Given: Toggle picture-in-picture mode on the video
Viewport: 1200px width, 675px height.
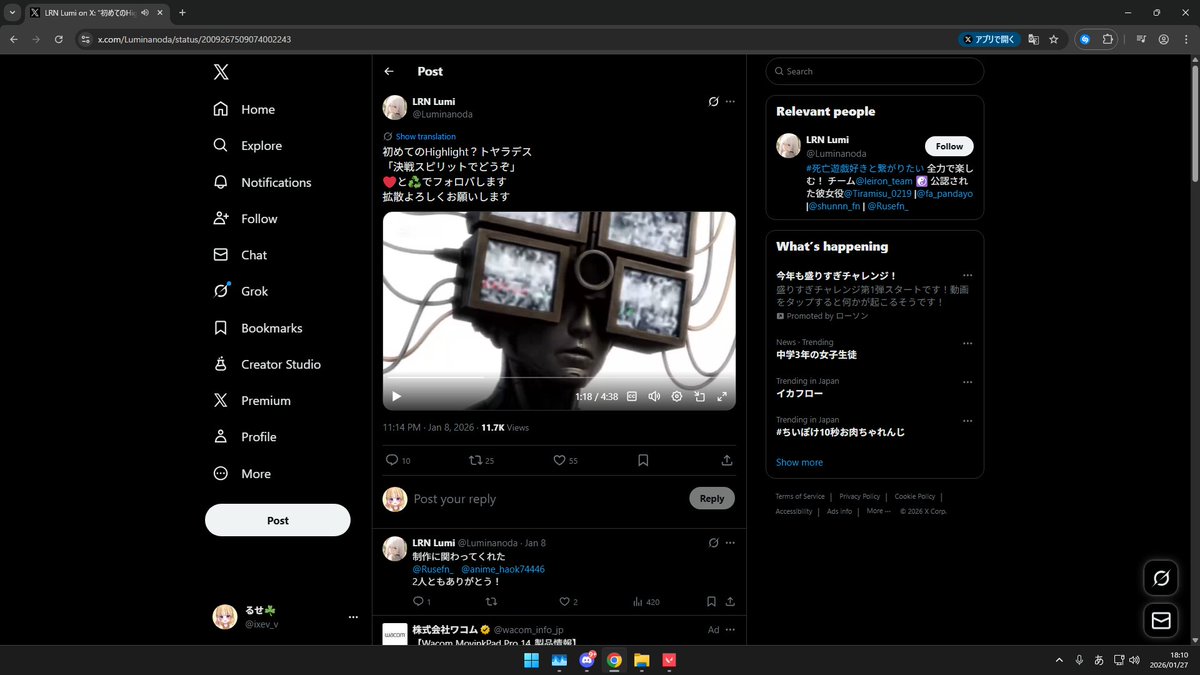Looking at the screenshot, I should click(x=700, y=396).
